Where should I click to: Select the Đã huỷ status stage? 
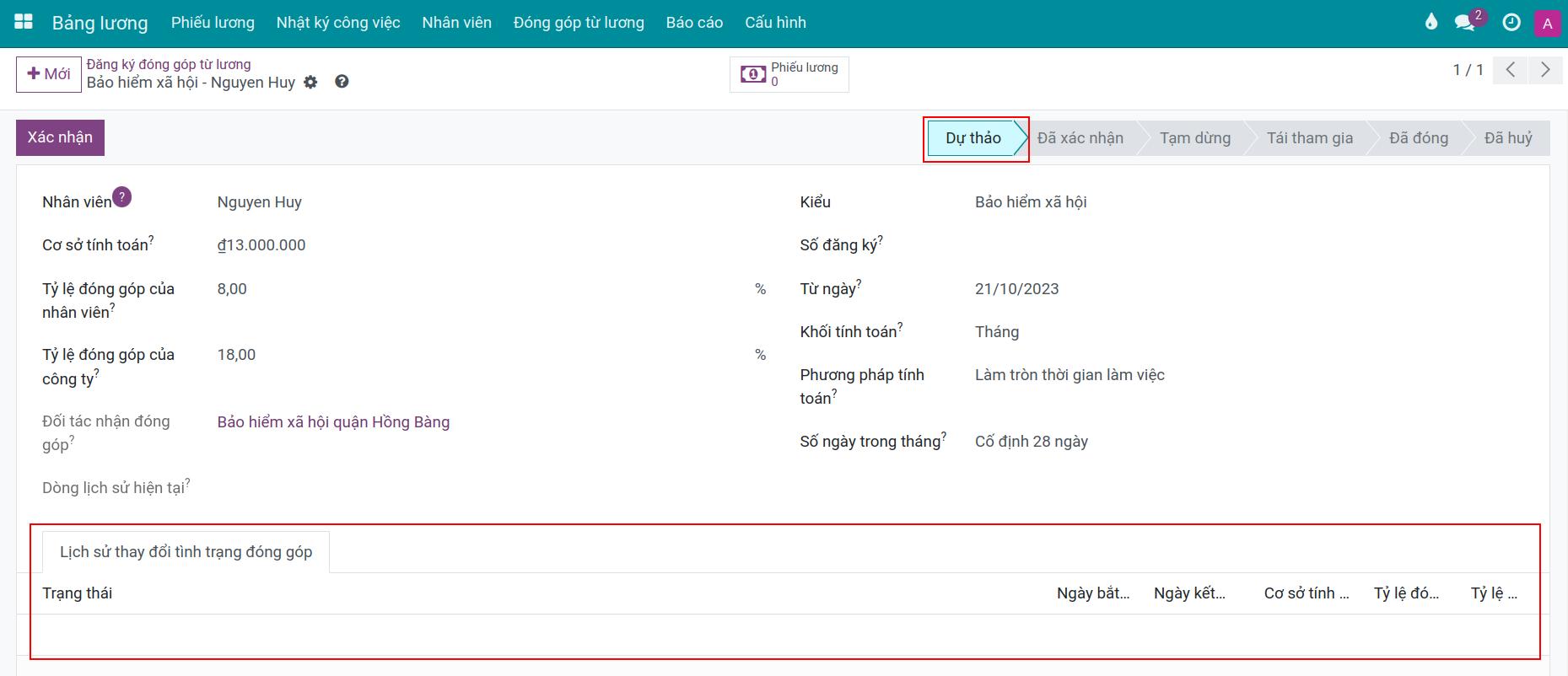coord(1508,138)
